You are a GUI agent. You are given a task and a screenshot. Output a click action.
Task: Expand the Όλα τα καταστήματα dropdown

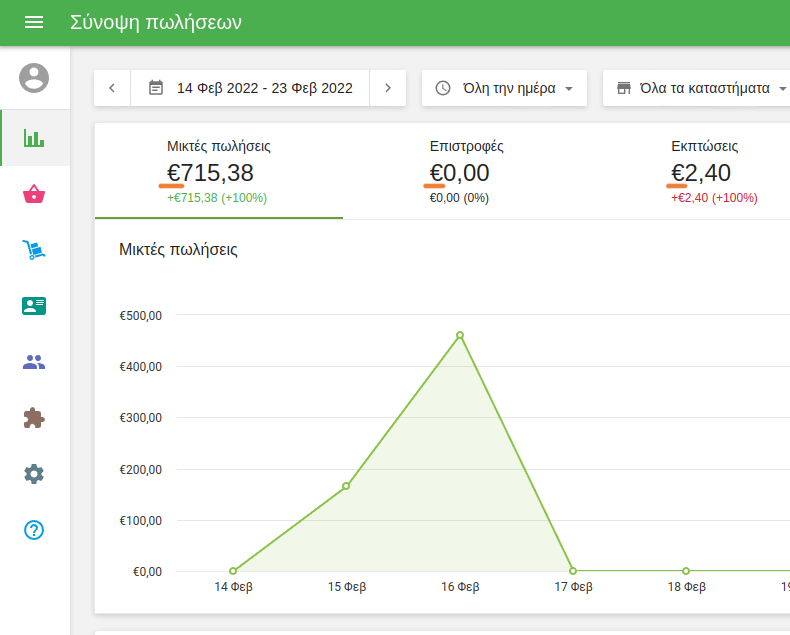(695, 88)
